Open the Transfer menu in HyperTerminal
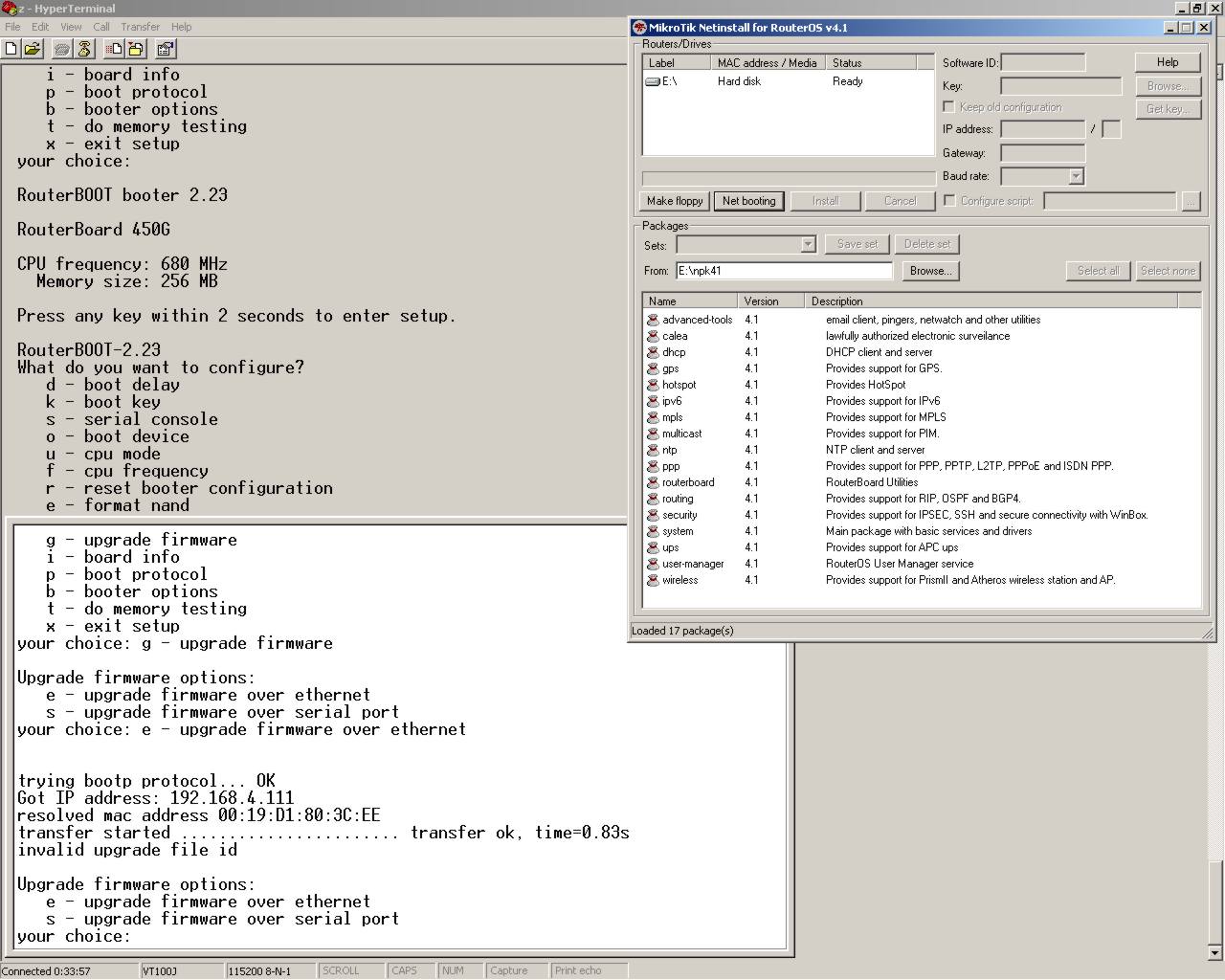1225x980 pixels. point(140,27)
